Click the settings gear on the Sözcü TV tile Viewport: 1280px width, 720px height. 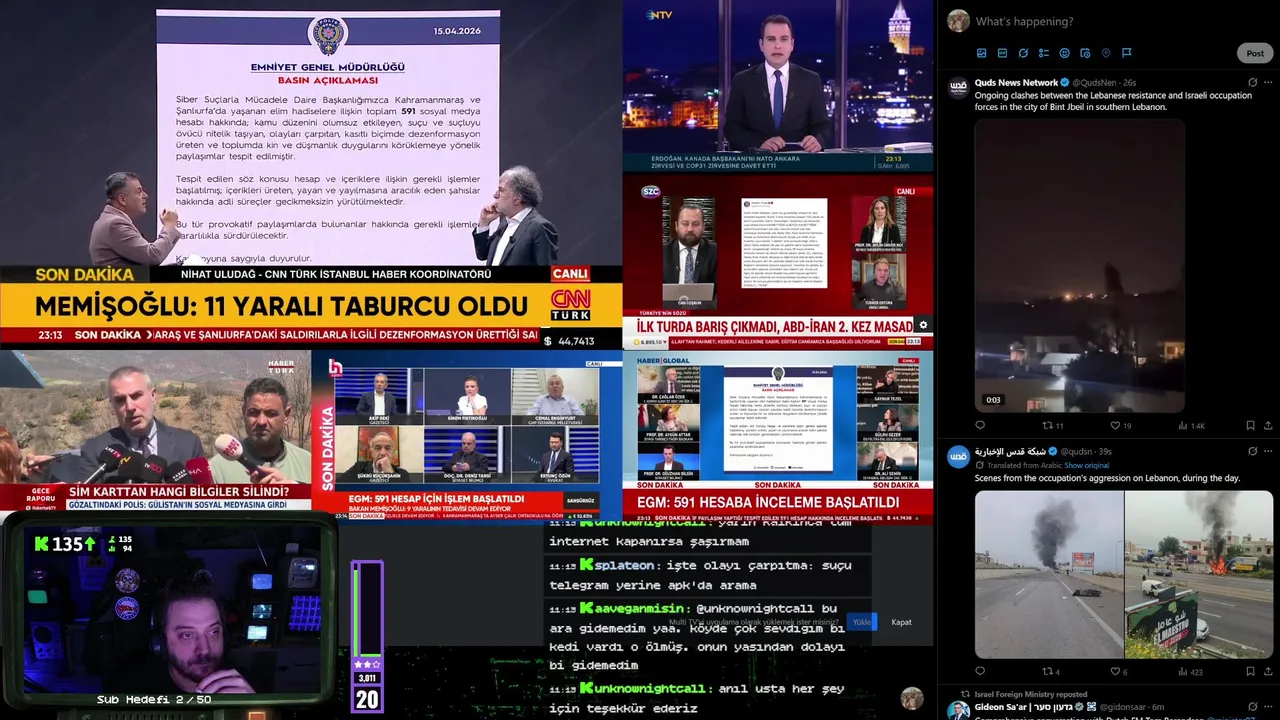click(x=923, y=325)
